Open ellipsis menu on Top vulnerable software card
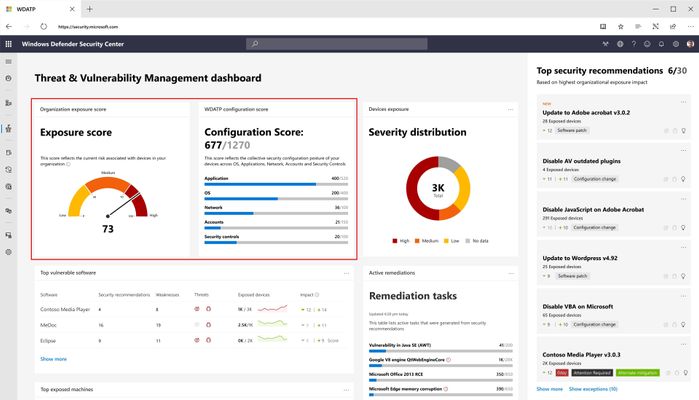This screenshot has height=400, width=699. click(346, 273)
